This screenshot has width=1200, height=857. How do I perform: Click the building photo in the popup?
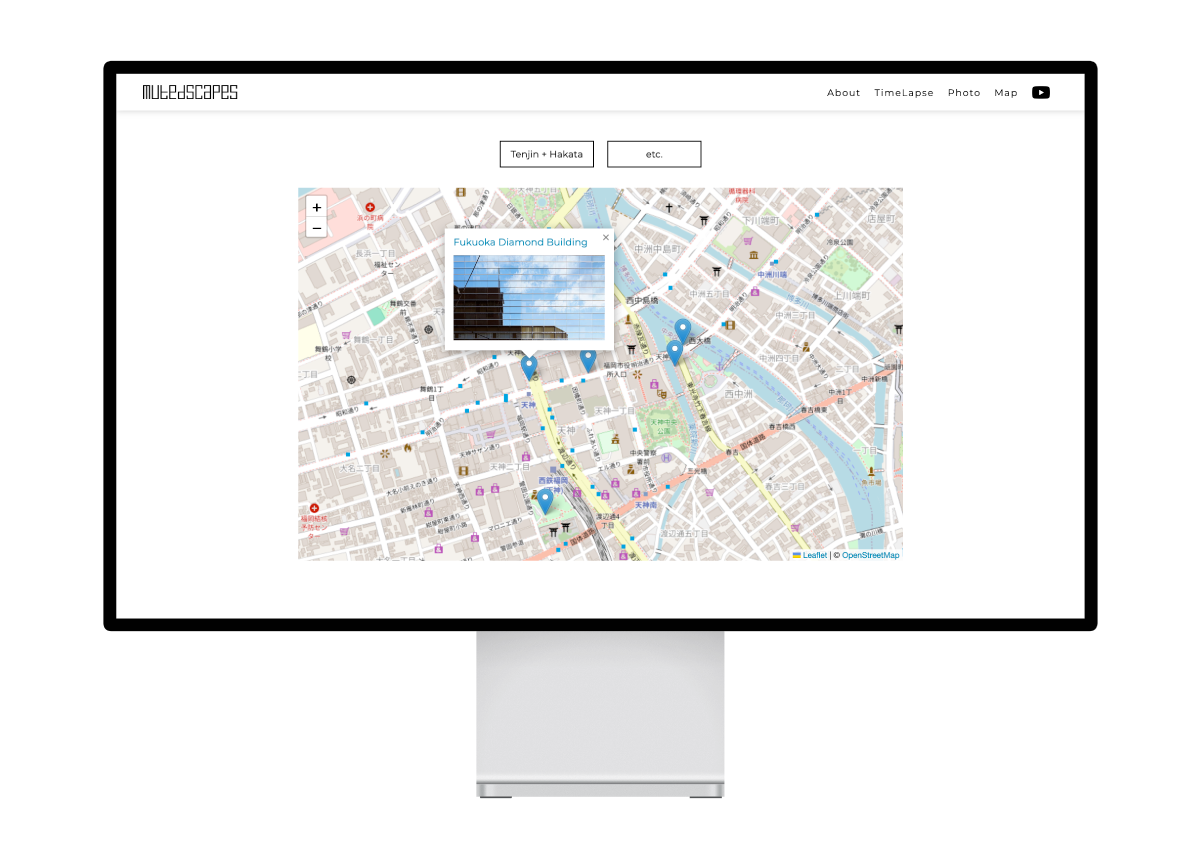(529, 297)
